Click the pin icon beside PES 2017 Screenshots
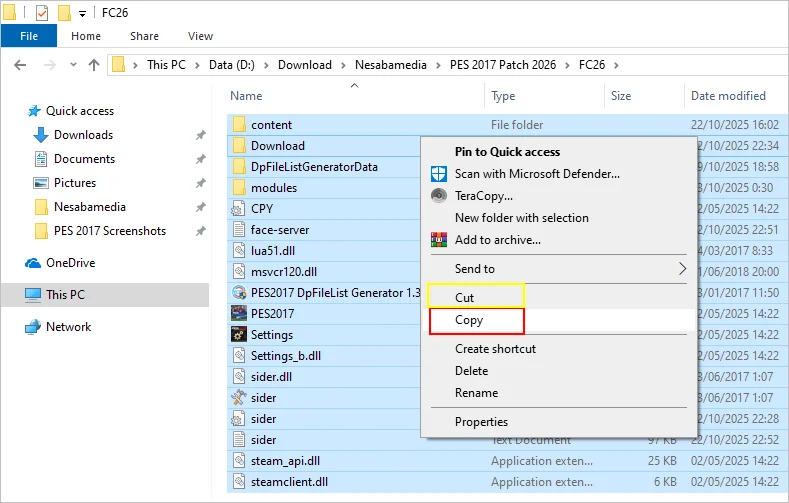The height and width of the screenshot is (503, 789). [x=200, y=231]
